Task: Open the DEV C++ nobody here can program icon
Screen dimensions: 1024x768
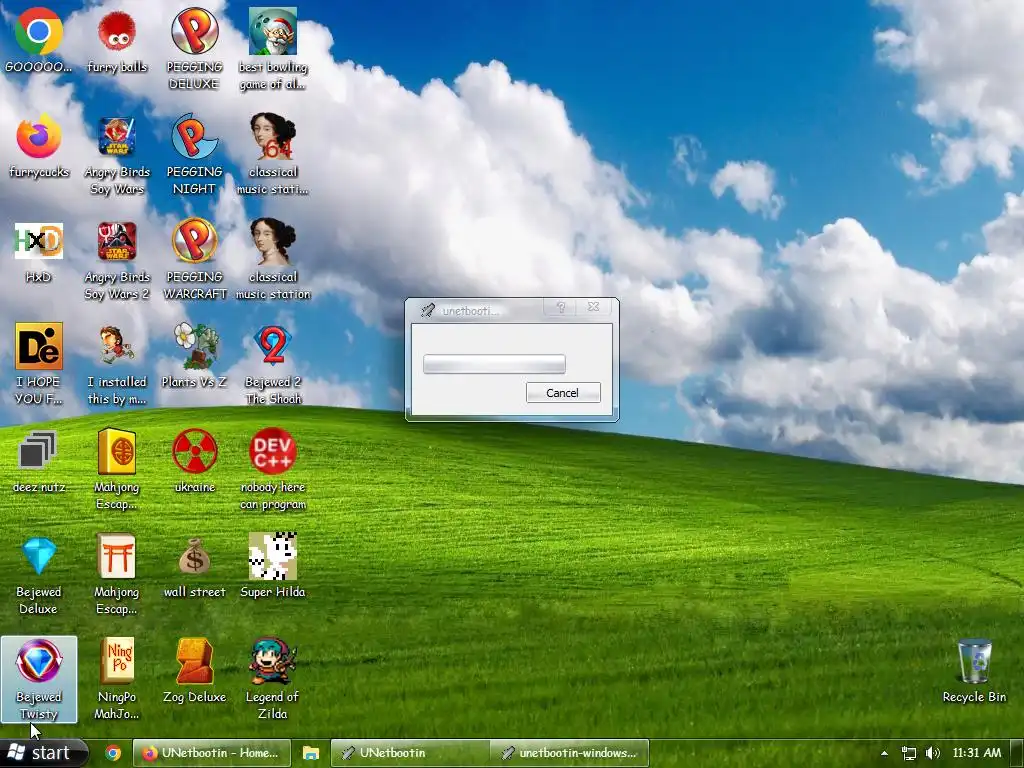Action: [x=273, y=469]
